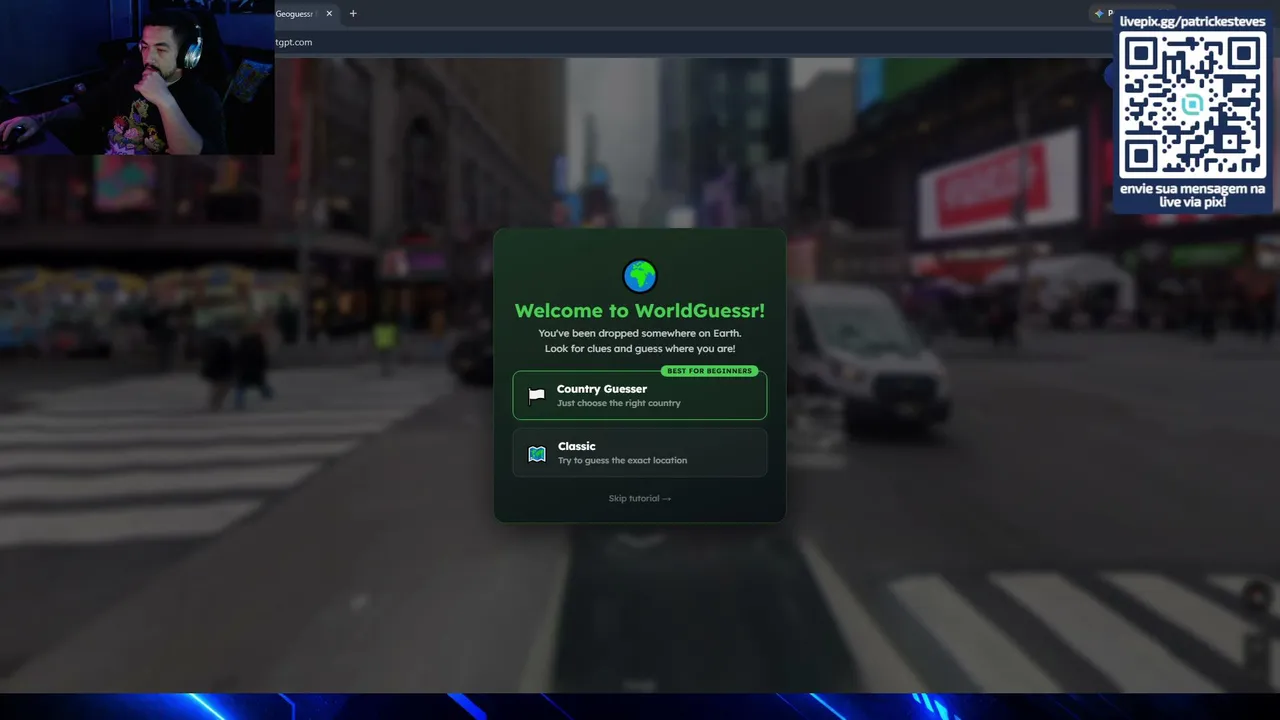Click the streamer webcam overlay
Image resolution: width=1280 pixels, height=720 pixels.
137,77
